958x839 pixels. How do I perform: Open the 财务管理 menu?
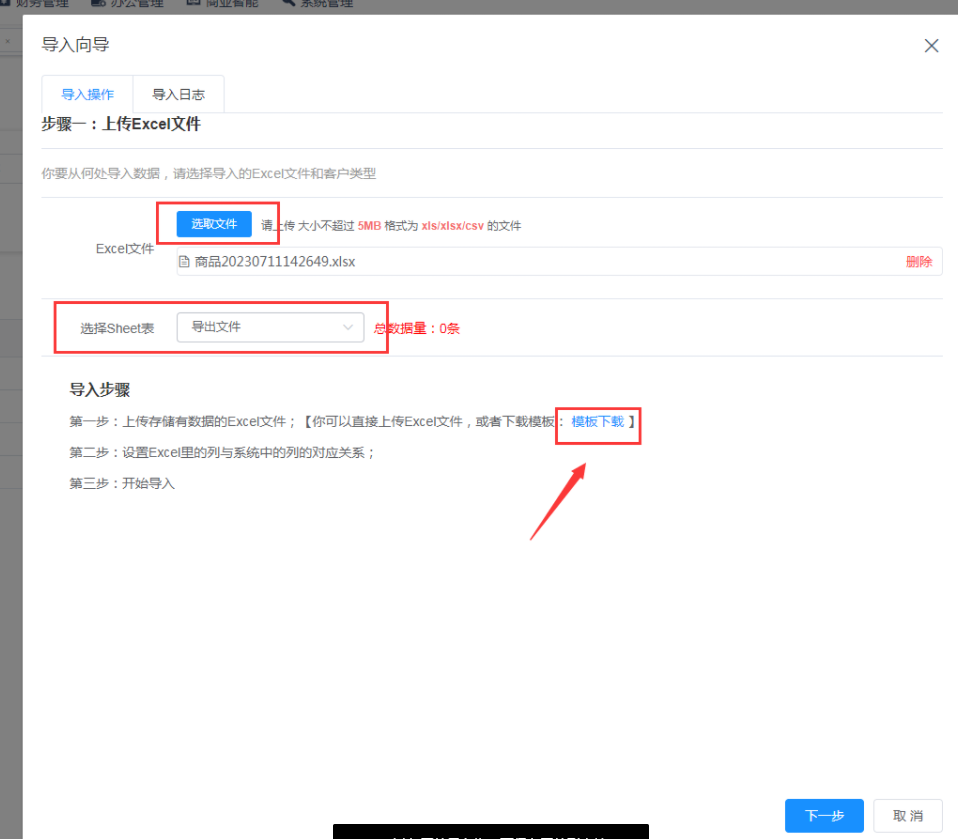pyautogui.click(x=42, y=4)
